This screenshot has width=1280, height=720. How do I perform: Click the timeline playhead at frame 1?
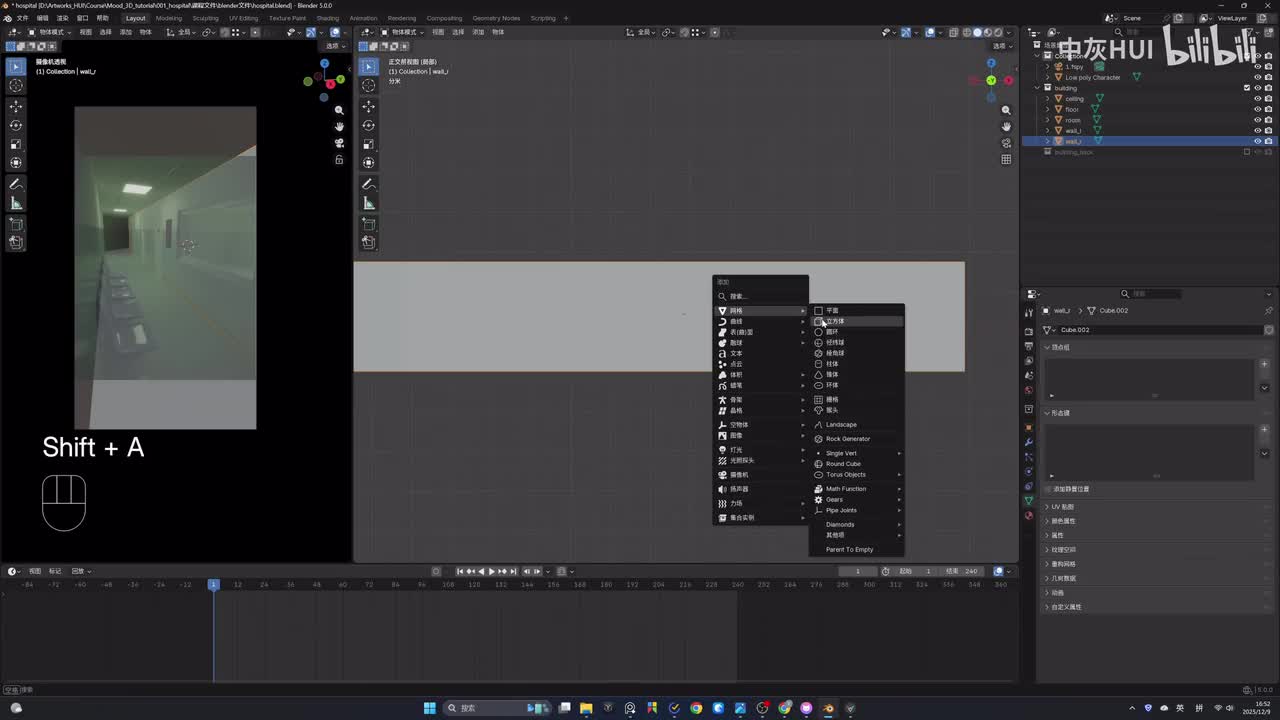click(213, 584)
